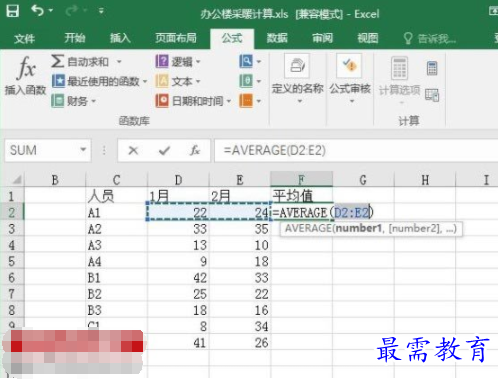Click the cell containing 人员
This screenshot has width=498, height=381.
[x=116, y=196]
